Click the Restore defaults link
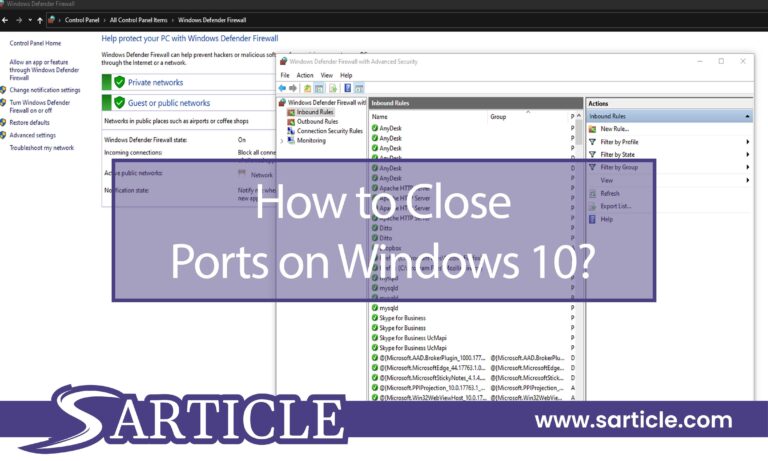Viewport: 768px width, 461px height. click(29, 122)
